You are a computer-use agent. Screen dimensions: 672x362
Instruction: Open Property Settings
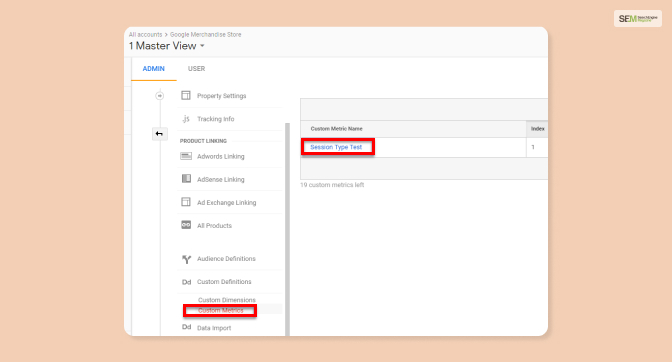(x=222, y=96)
